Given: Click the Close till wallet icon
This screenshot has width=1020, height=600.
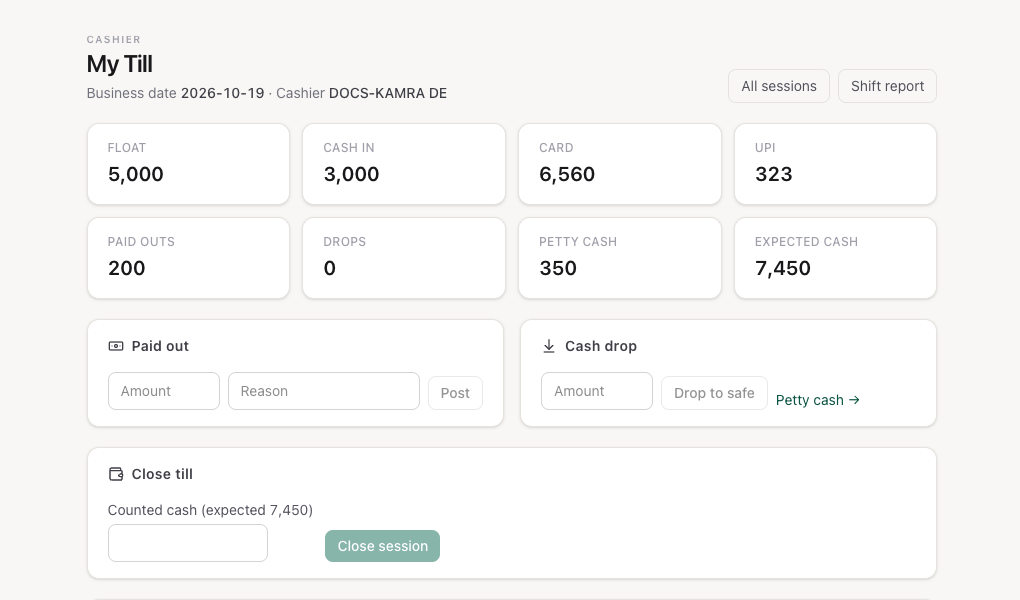Looking at the screenshot, I should pyautogui.click(x=116, y=474).
